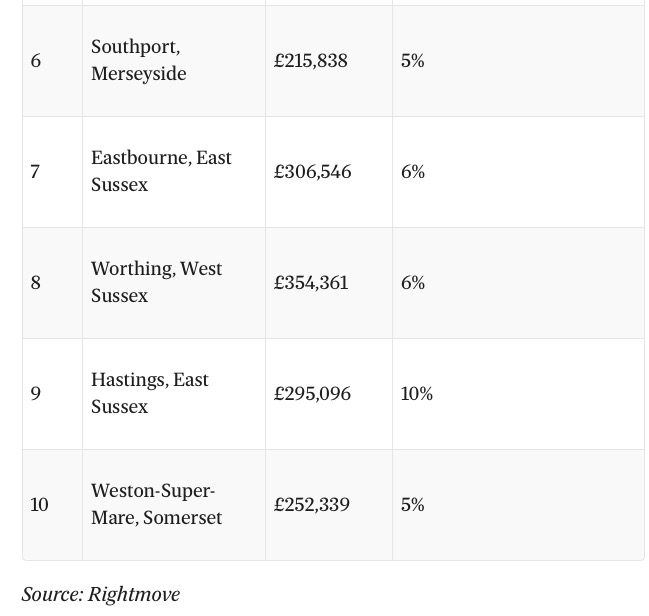649x616 pixels.
Task: Select the £306,546 price value
Action: click(313, 172)
